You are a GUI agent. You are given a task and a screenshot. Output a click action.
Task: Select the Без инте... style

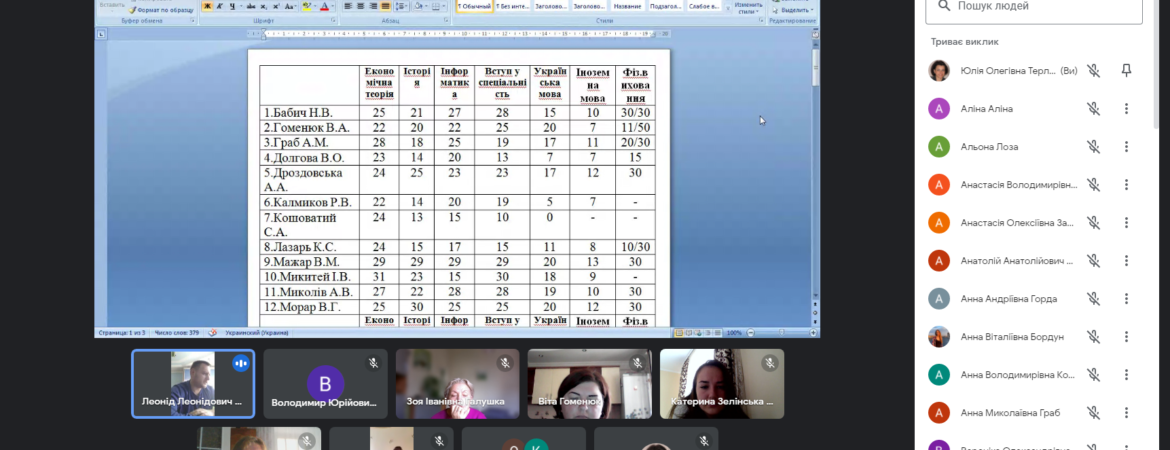coord(513,7)
